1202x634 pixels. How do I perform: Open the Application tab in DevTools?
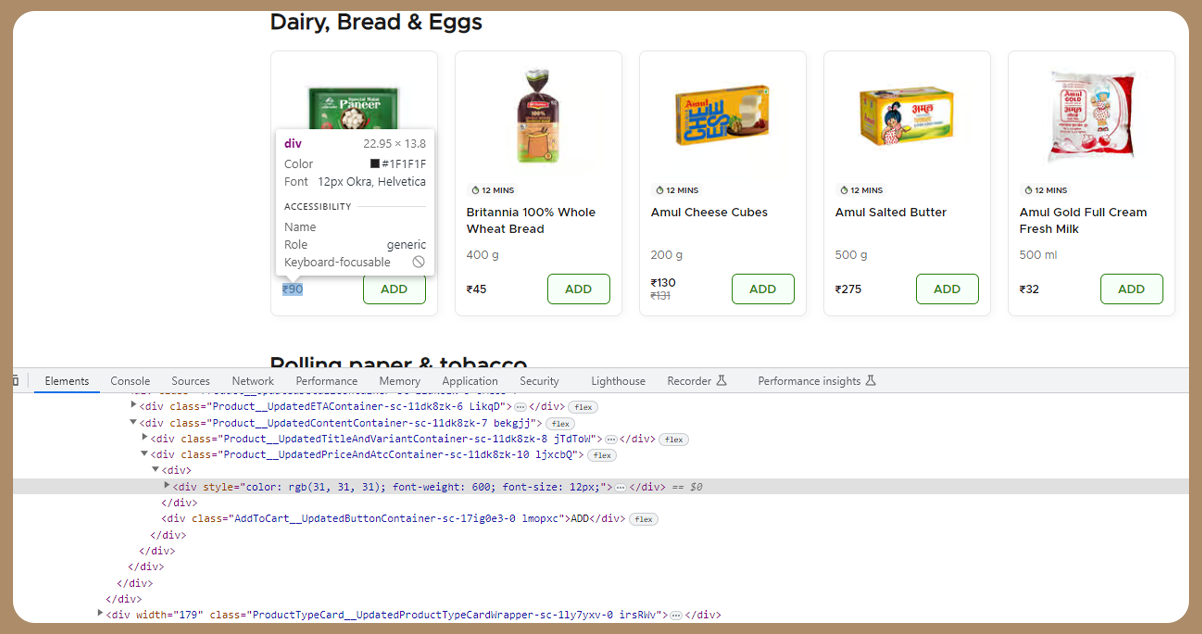pos(470,380)
